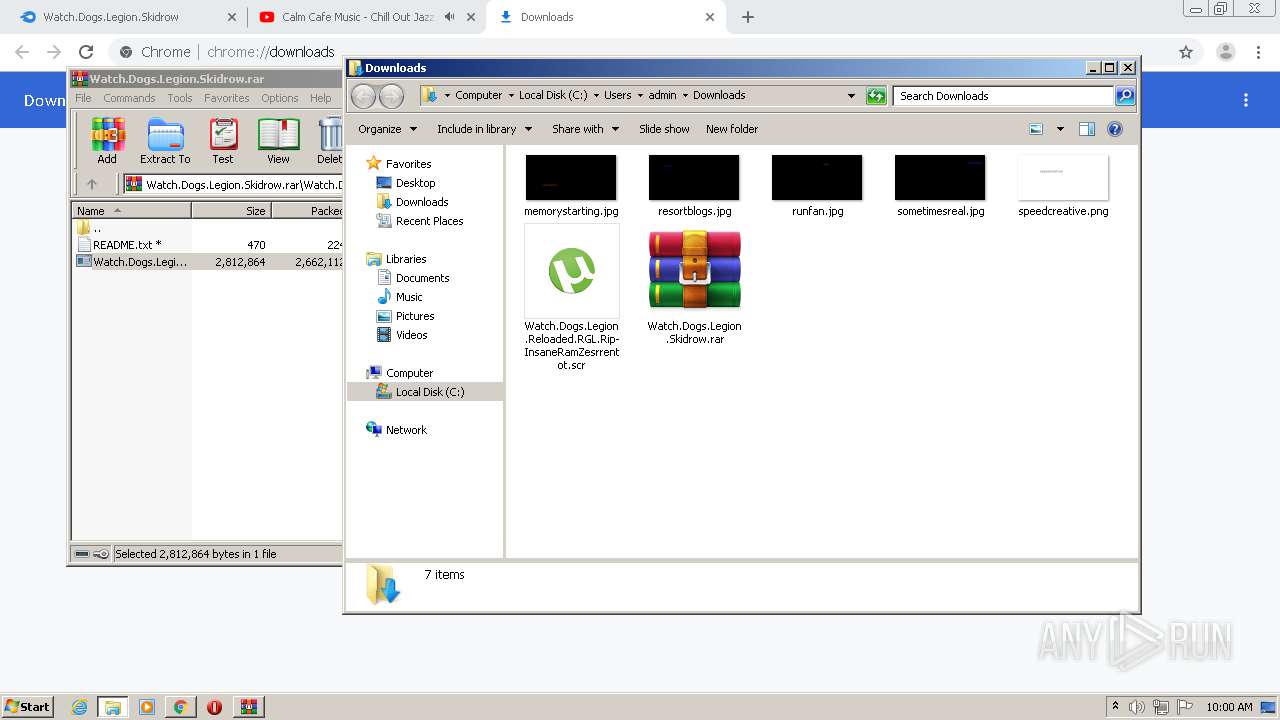
Task: Mute the Calm Cafe Music tab audio icon
Action: pos(450,17)
